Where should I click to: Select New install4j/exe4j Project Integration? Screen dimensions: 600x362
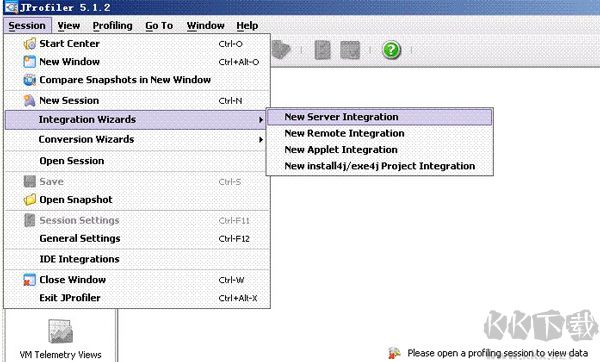(x=379, y=166)
